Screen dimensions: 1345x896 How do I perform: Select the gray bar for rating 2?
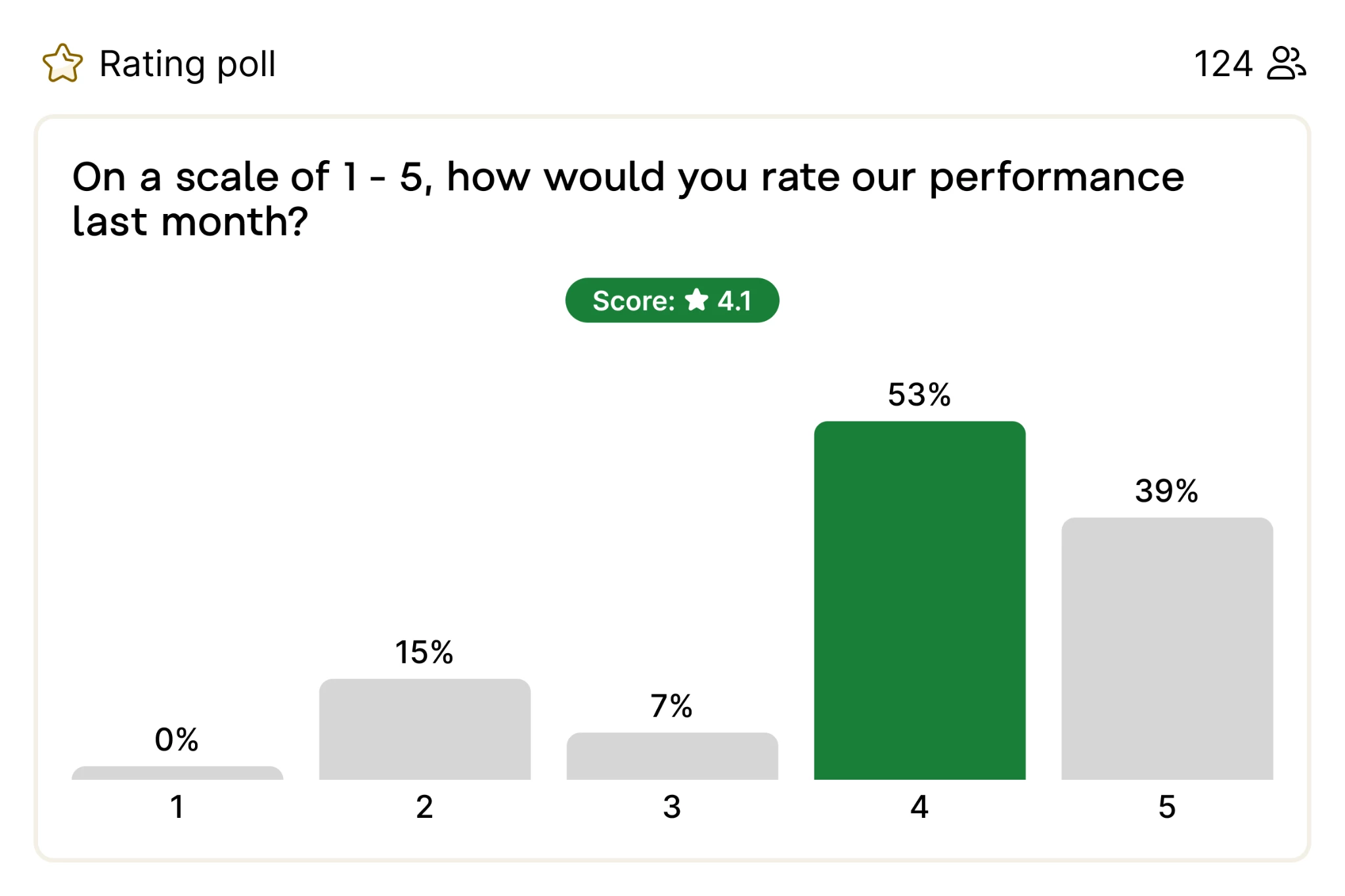(x=425, y=729)
